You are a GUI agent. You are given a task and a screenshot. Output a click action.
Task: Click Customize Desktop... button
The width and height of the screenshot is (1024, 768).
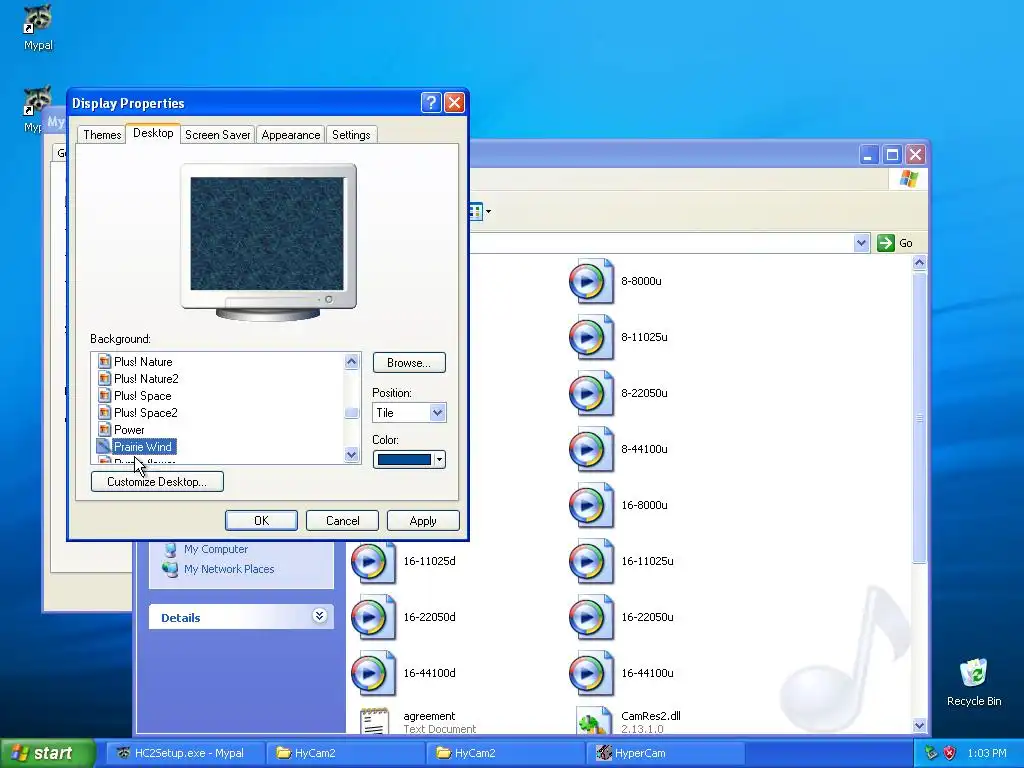[157, 482]
